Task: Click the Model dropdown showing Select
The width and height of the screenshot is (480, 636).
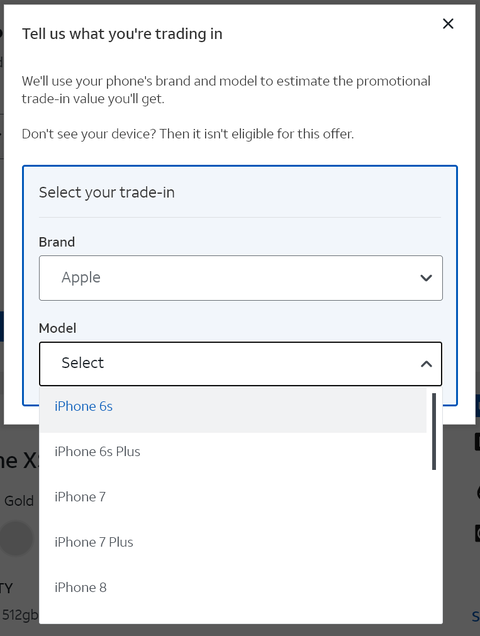Action: [241, 363]
